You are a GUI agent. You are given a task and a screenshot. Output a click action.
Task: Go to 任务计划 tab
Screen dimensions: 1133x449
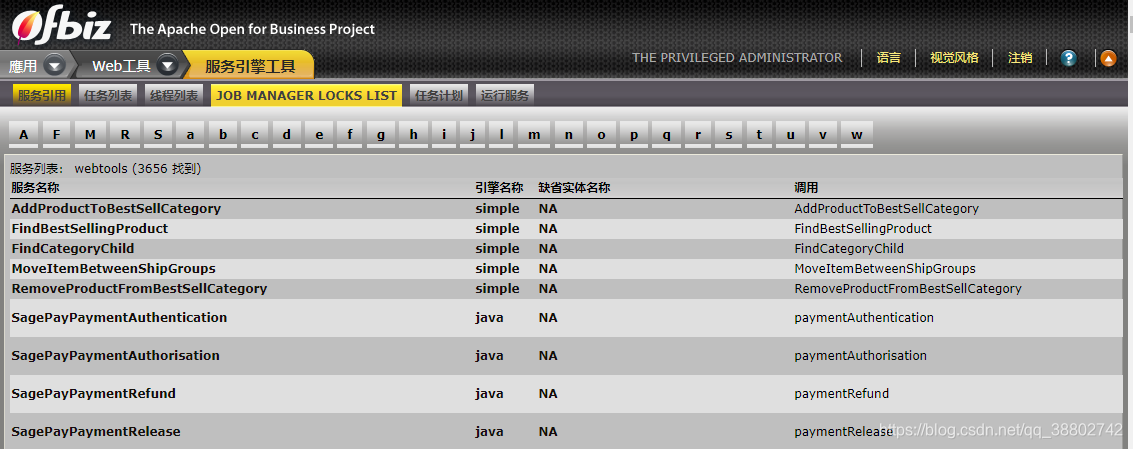[x=439, y=95]
